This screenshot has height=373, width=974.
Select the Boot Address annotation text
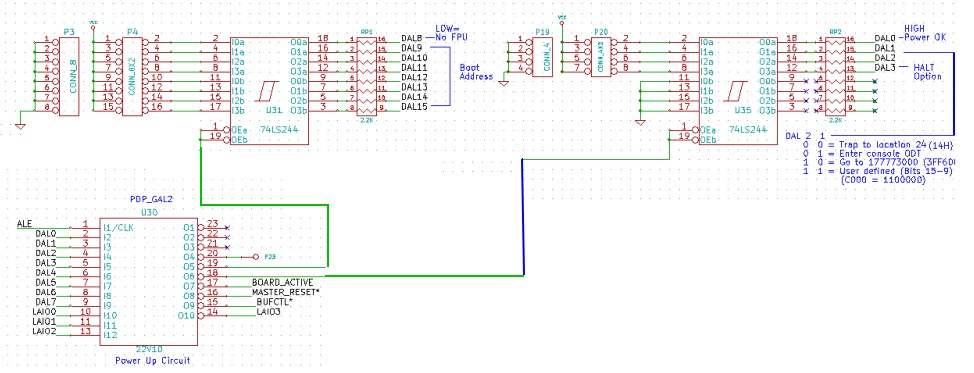[x=476, y=71]
